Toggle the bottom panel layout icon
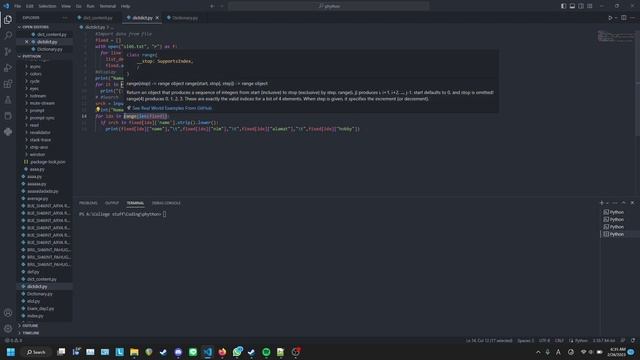Image resolution: width=640 pixels, height=360 pixels. tap(572, 6)
